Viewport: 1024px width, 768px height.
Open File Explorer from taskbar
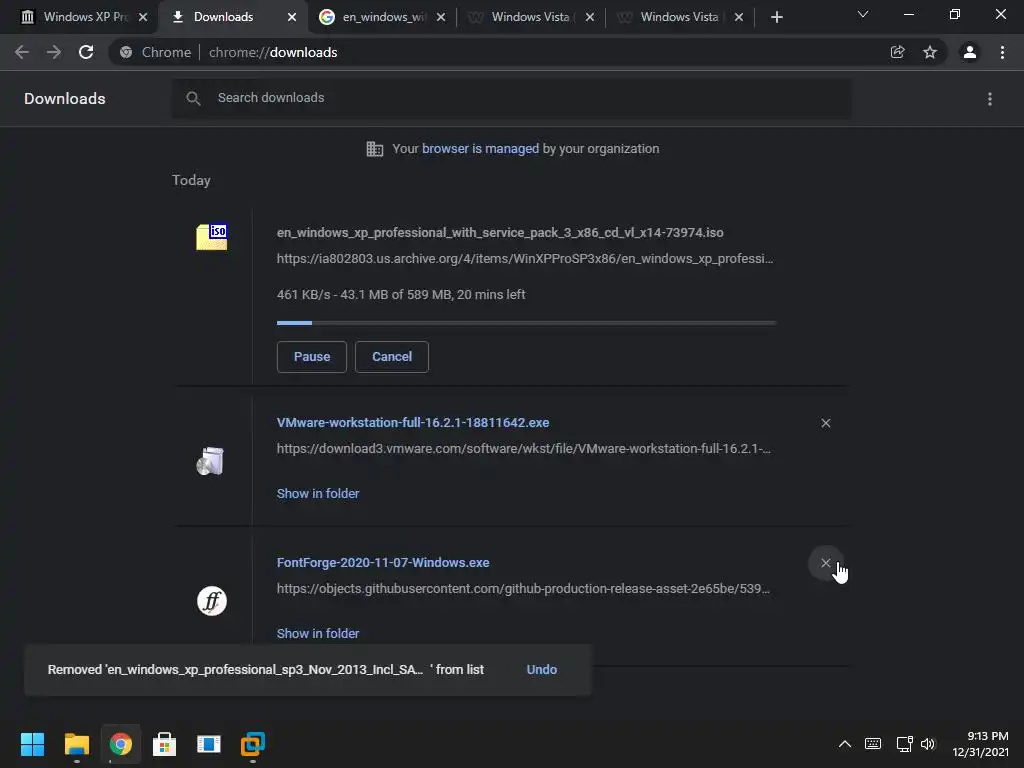click(x=76, y=744)
